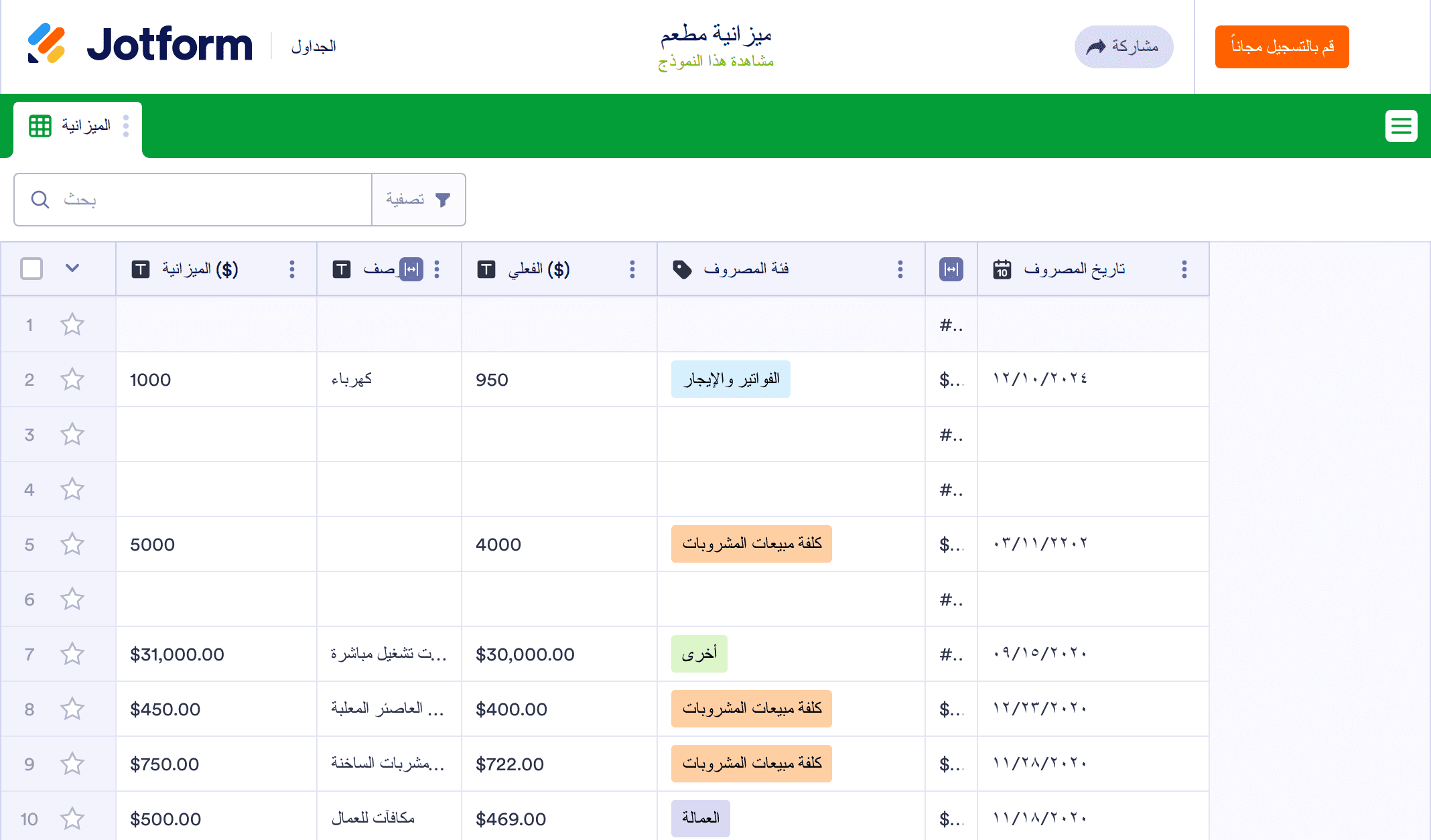Expand the chevron next to select-all checkbox

pyautogui.click(x=72, y=269)
